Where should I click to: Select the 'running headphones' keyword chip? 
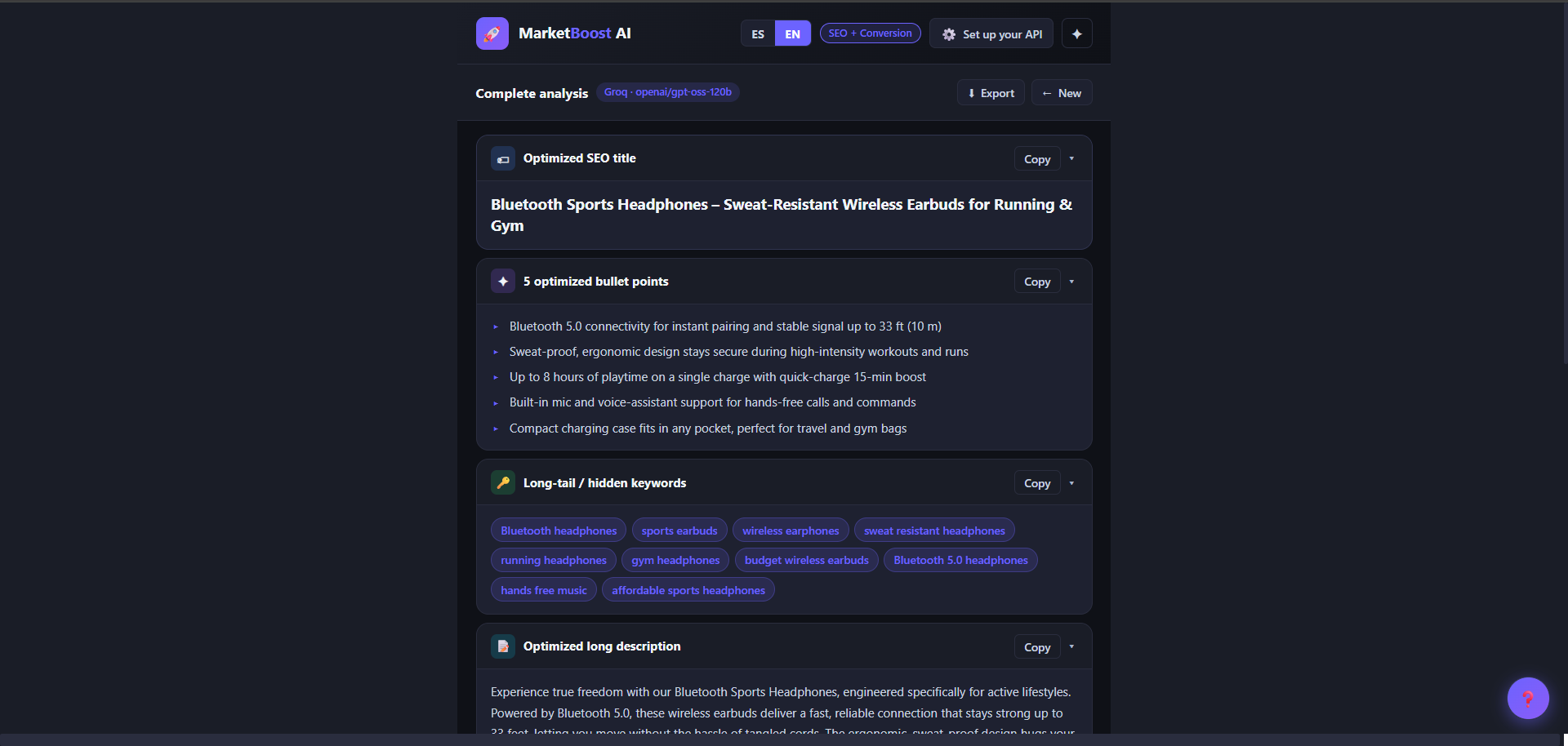click(554, 560)
